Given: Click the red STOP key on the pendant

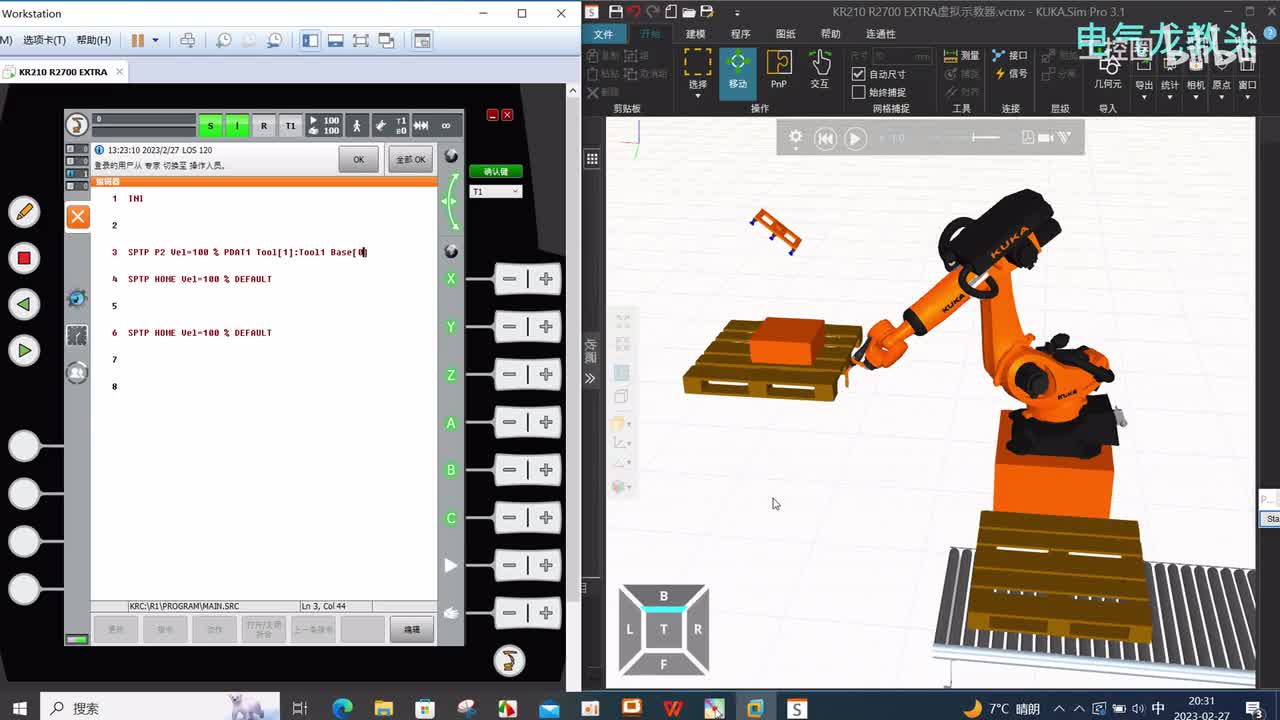Looking at the screenshot, I should 24,258.
